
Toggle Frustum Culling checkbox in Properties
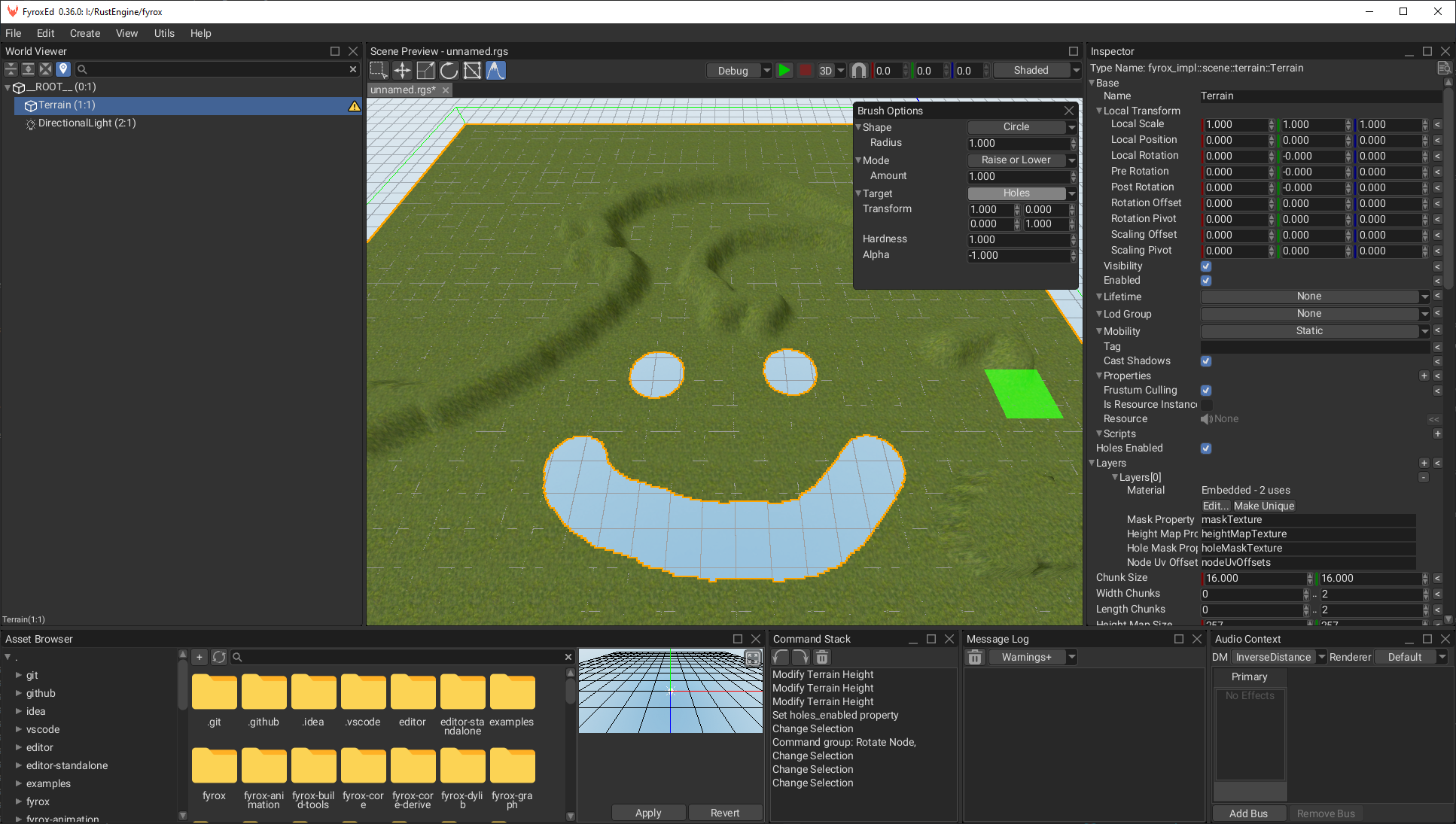pyautogui.click(x=1207, y=390)
